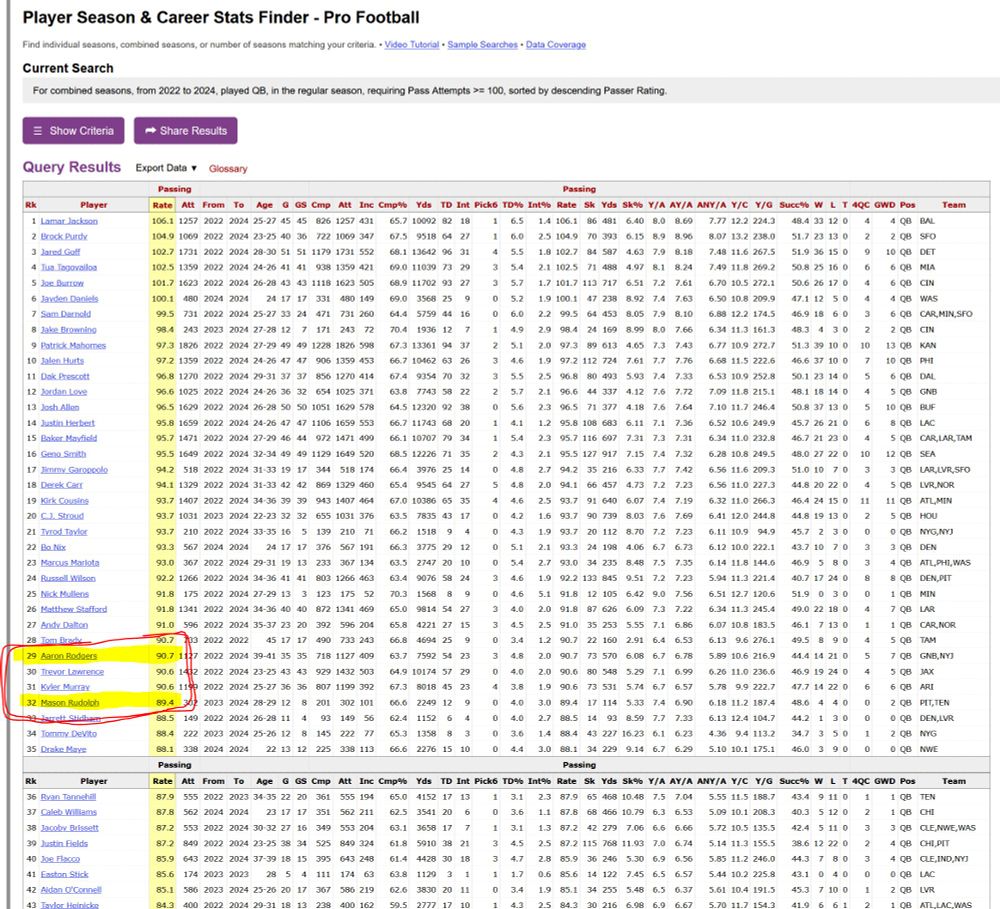This screenshot has height=909, width=1000.
Task: Sort by top Pick6 column header
Action: coord(485,205)
